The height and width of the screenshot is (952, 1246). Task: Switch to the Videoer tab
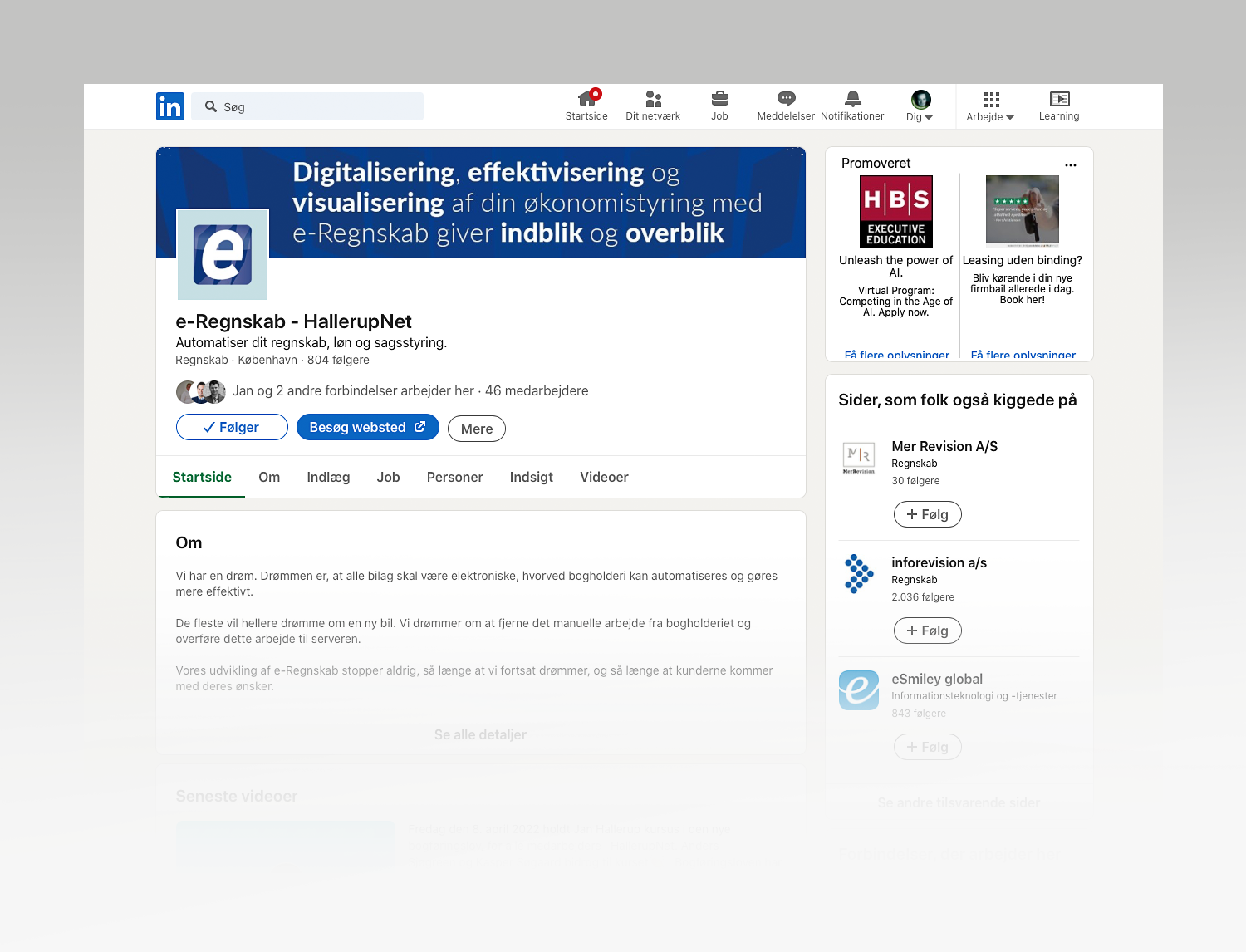604,477
